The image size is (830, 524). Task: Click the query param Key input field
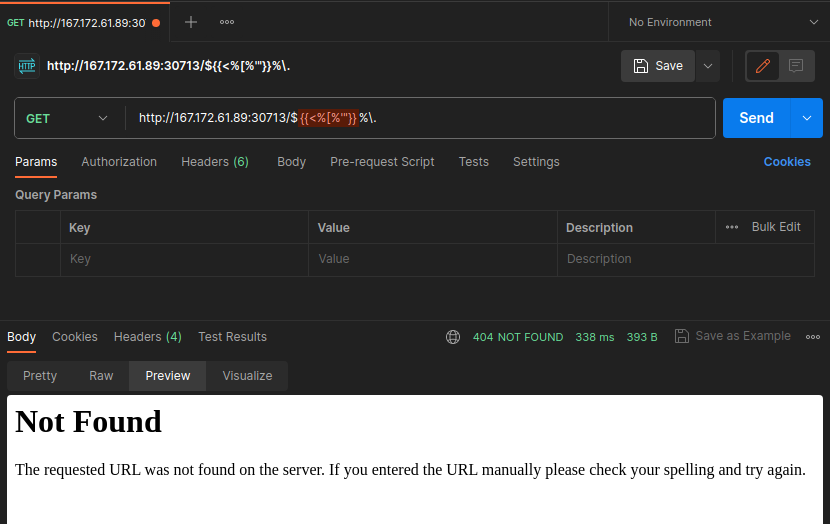(x=184, y=259)
